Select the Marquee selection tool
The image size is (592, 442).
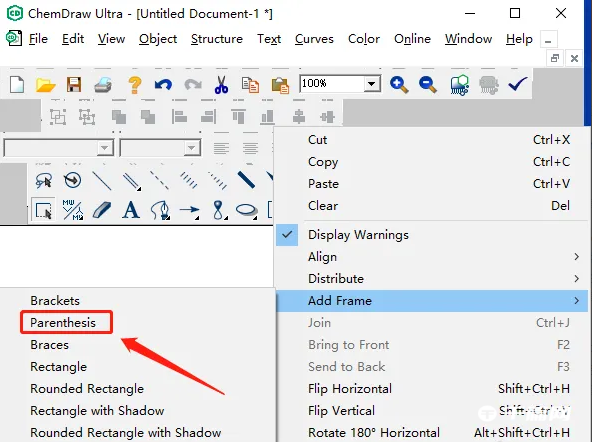[43, 210]
